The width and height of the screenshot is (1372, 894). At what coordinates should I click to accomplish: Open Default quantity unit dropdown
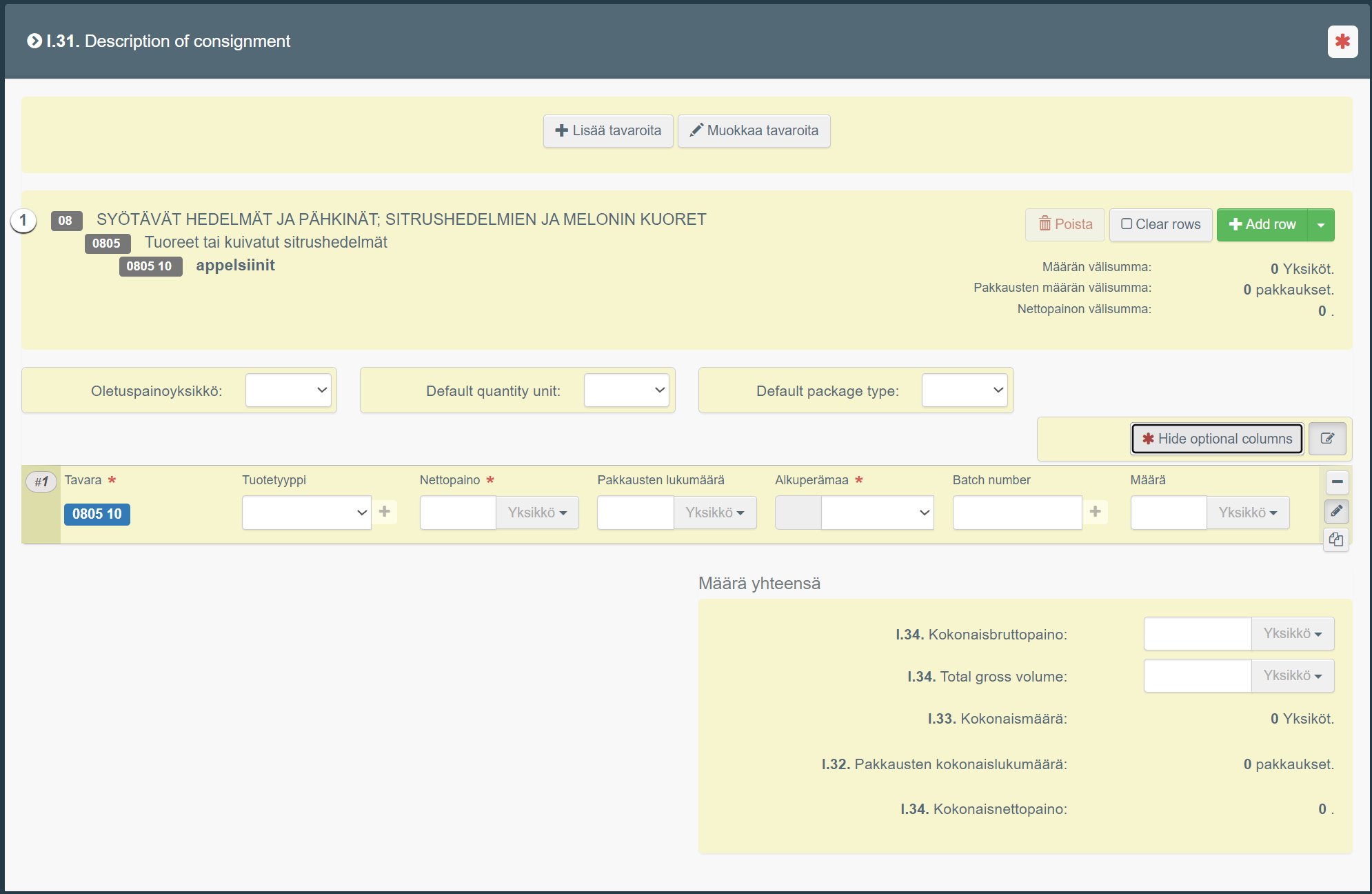626,390
